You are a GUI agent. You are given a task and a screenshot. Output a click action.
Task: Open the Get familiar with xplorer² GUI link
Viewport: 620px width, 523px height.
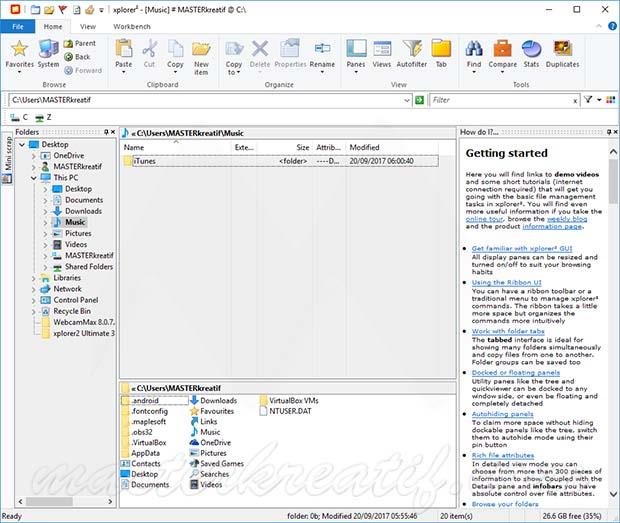pyautogui.click(x=522, y=249)
